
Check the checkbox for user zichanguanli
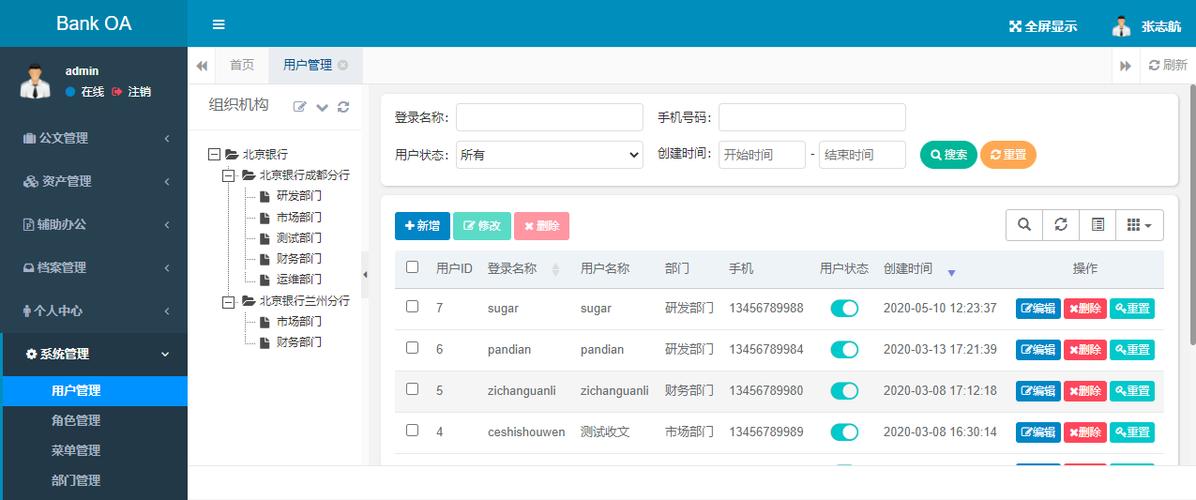click(412, 389)
